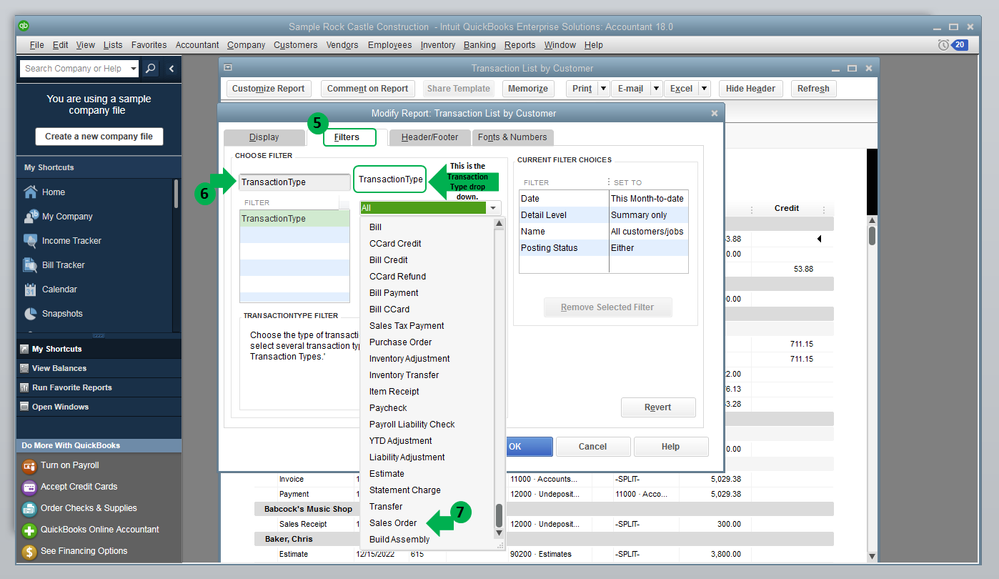This screenshot has width=999, height=579.
Task: Select My Shortcuts panel entry
Action: (99, 349)
